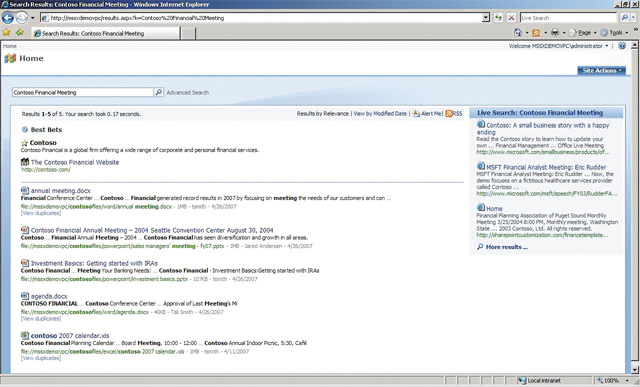
Task: Go back with the browser Back arrow
Action: coord(8,18)
